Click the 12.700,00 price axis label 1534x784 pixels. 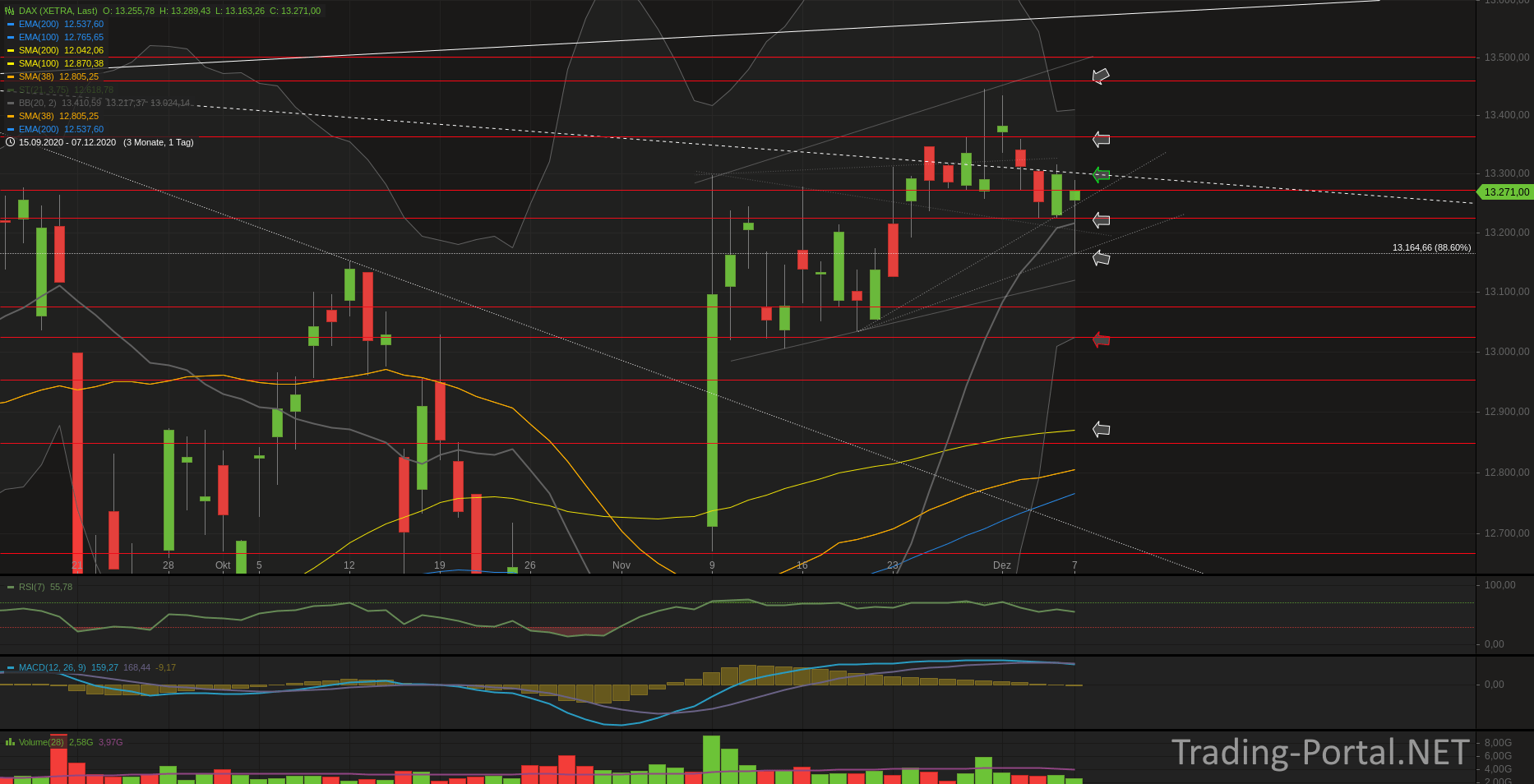pos(1507,533)
